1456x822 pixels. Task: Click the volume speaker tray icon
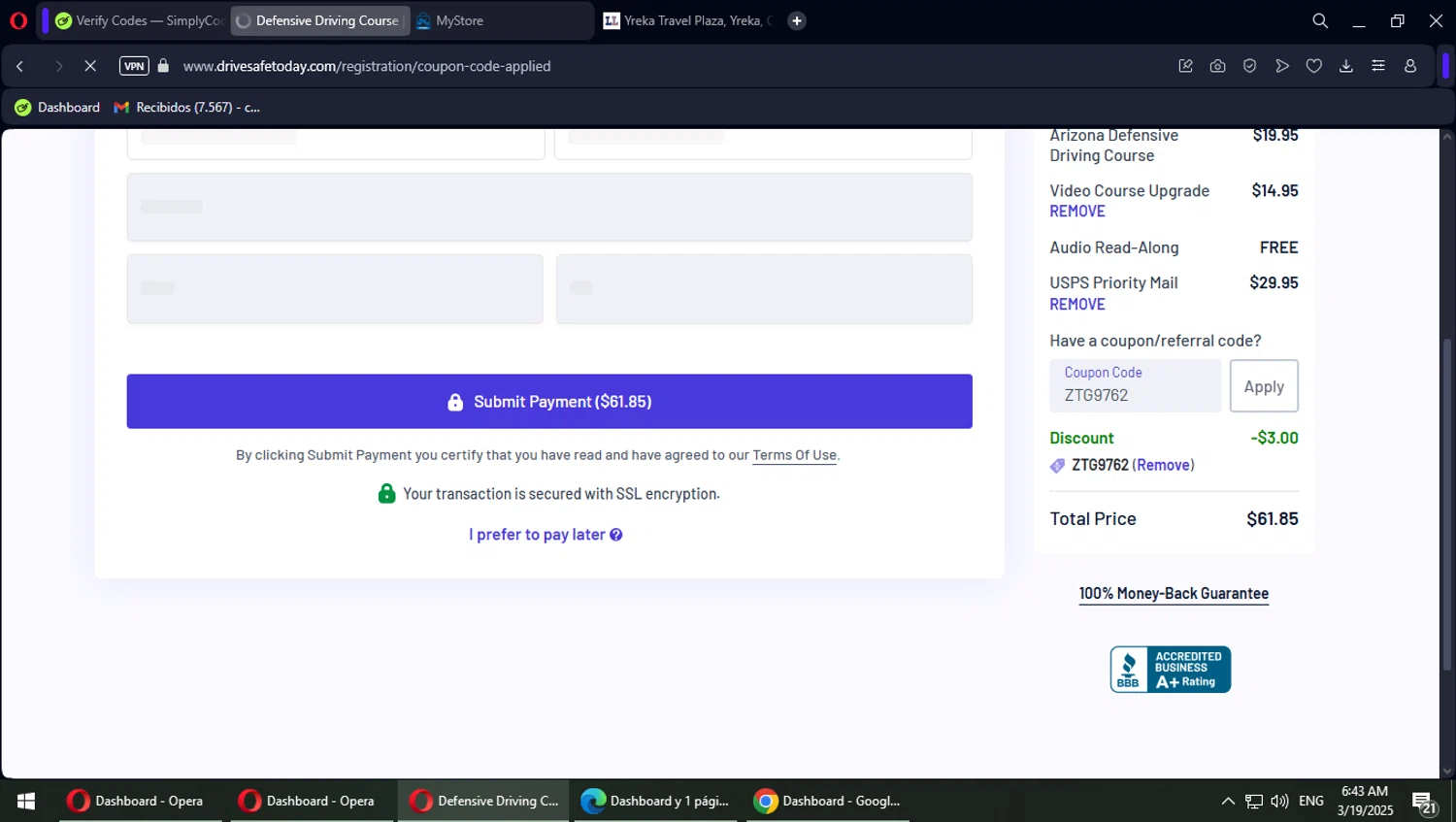1279,801
